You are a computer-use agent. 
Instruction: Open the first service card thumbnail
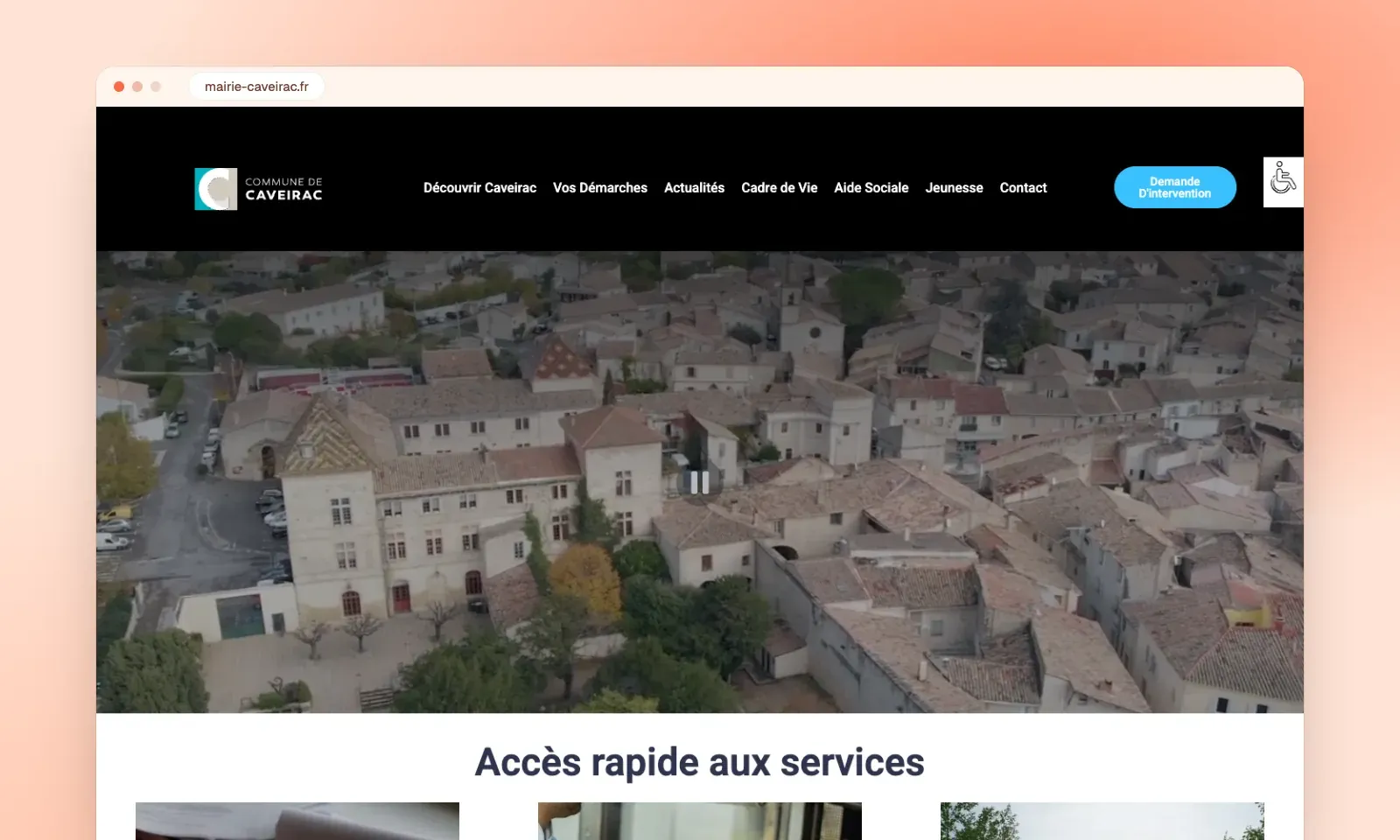click(x=297, y=821)
